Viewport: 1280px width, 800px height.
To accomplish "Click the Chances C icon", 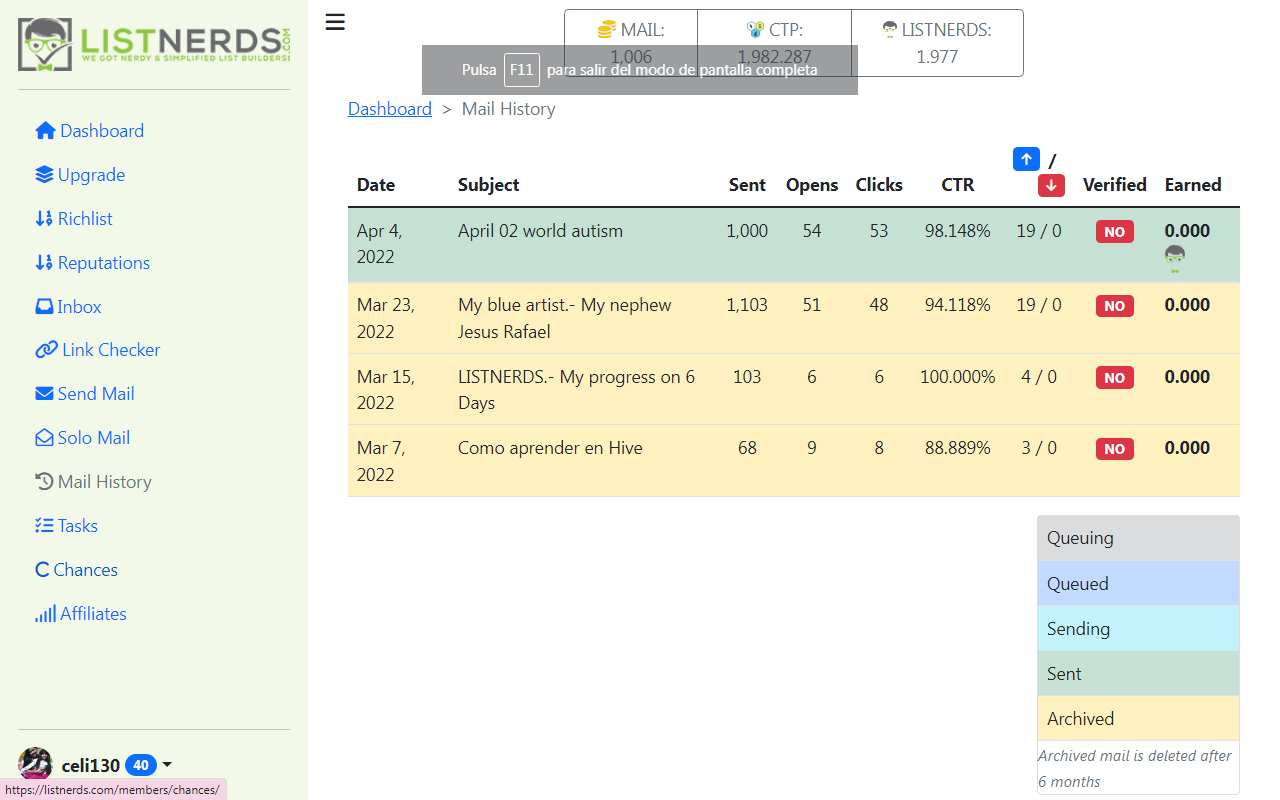I will coord(42,570).
